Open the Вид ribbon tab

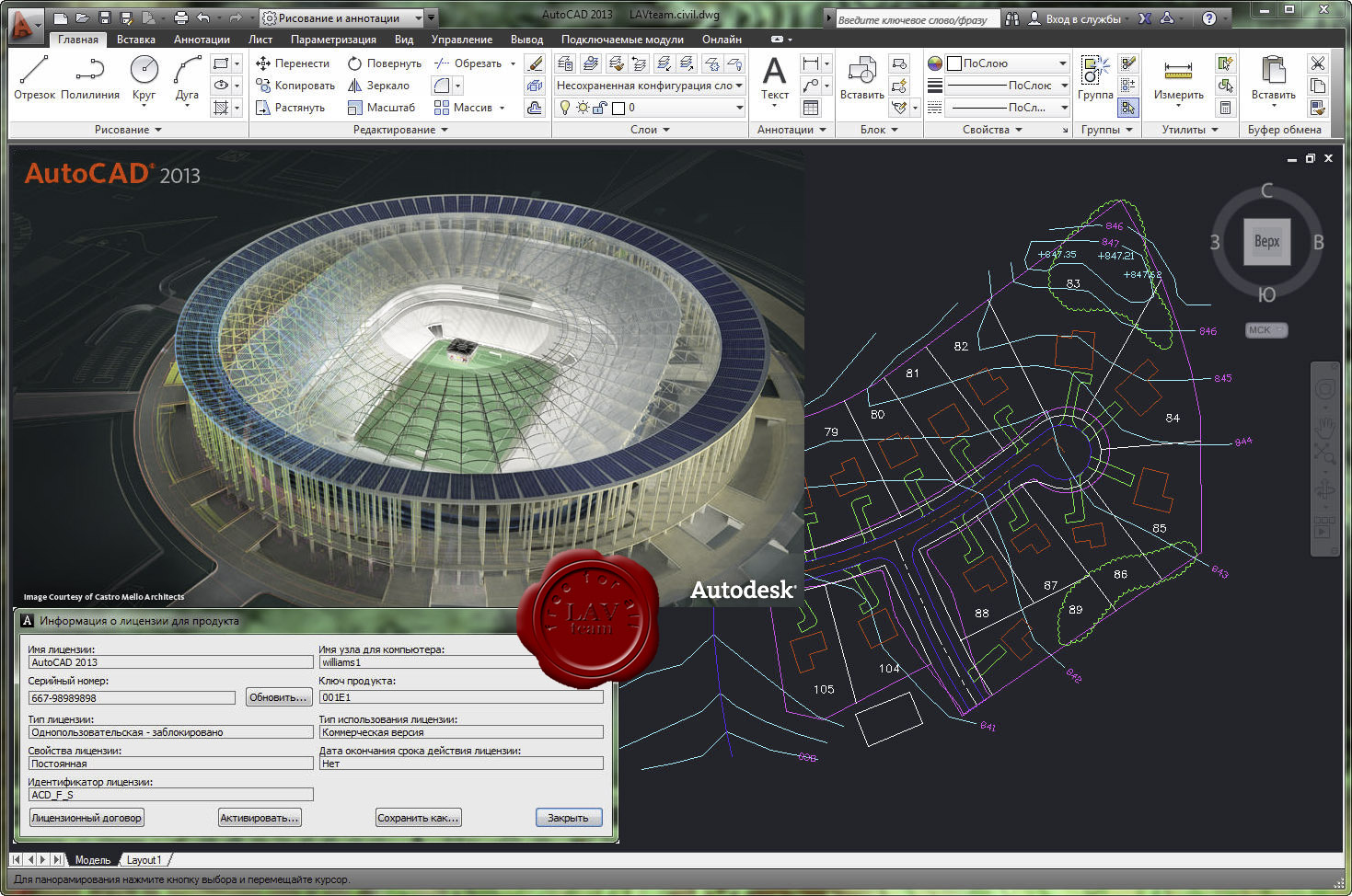pyautogui.click(x=404, y=40)
